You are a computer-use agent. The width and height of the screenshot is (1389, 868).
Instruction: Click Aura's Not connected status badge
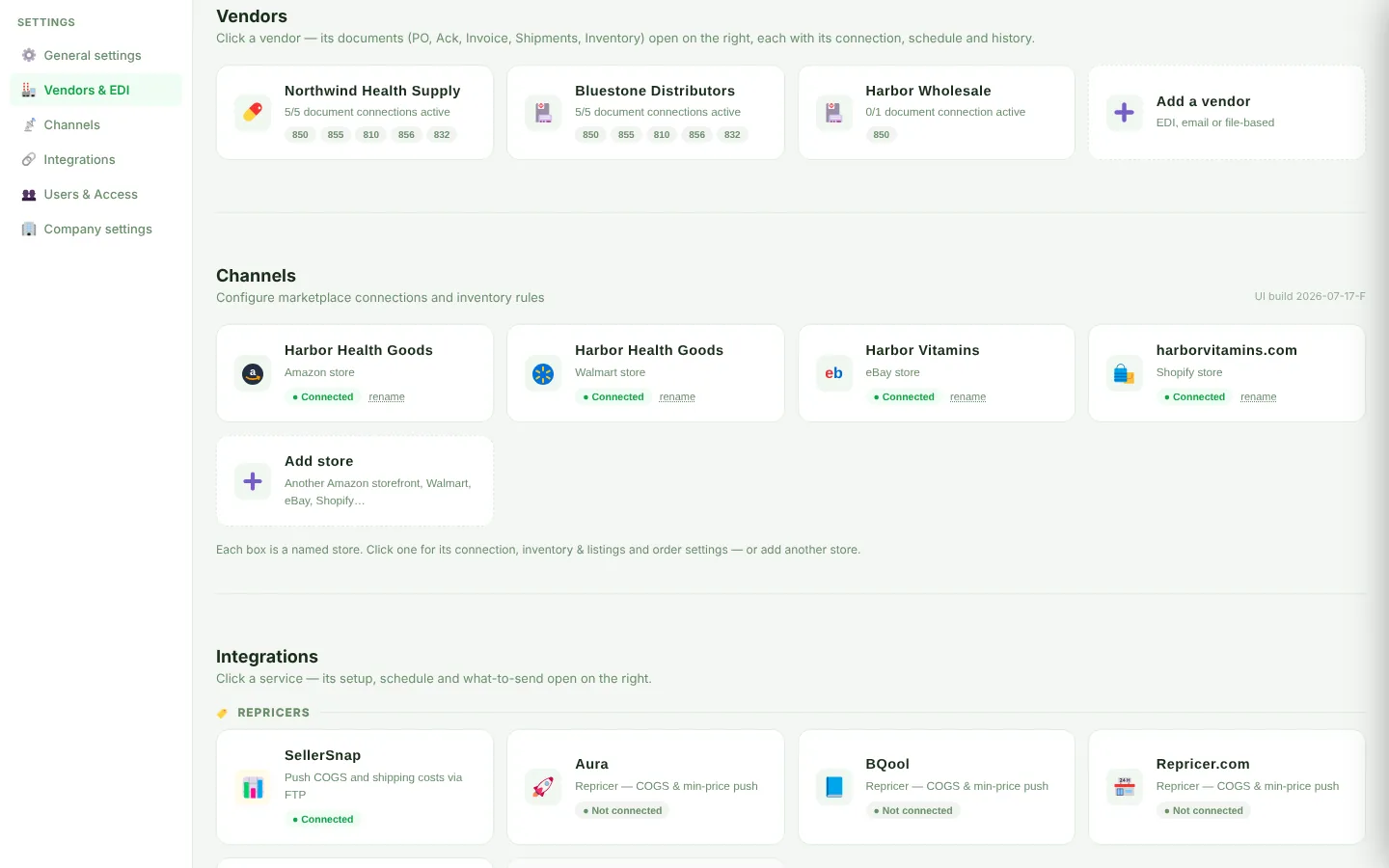point(622,810)
